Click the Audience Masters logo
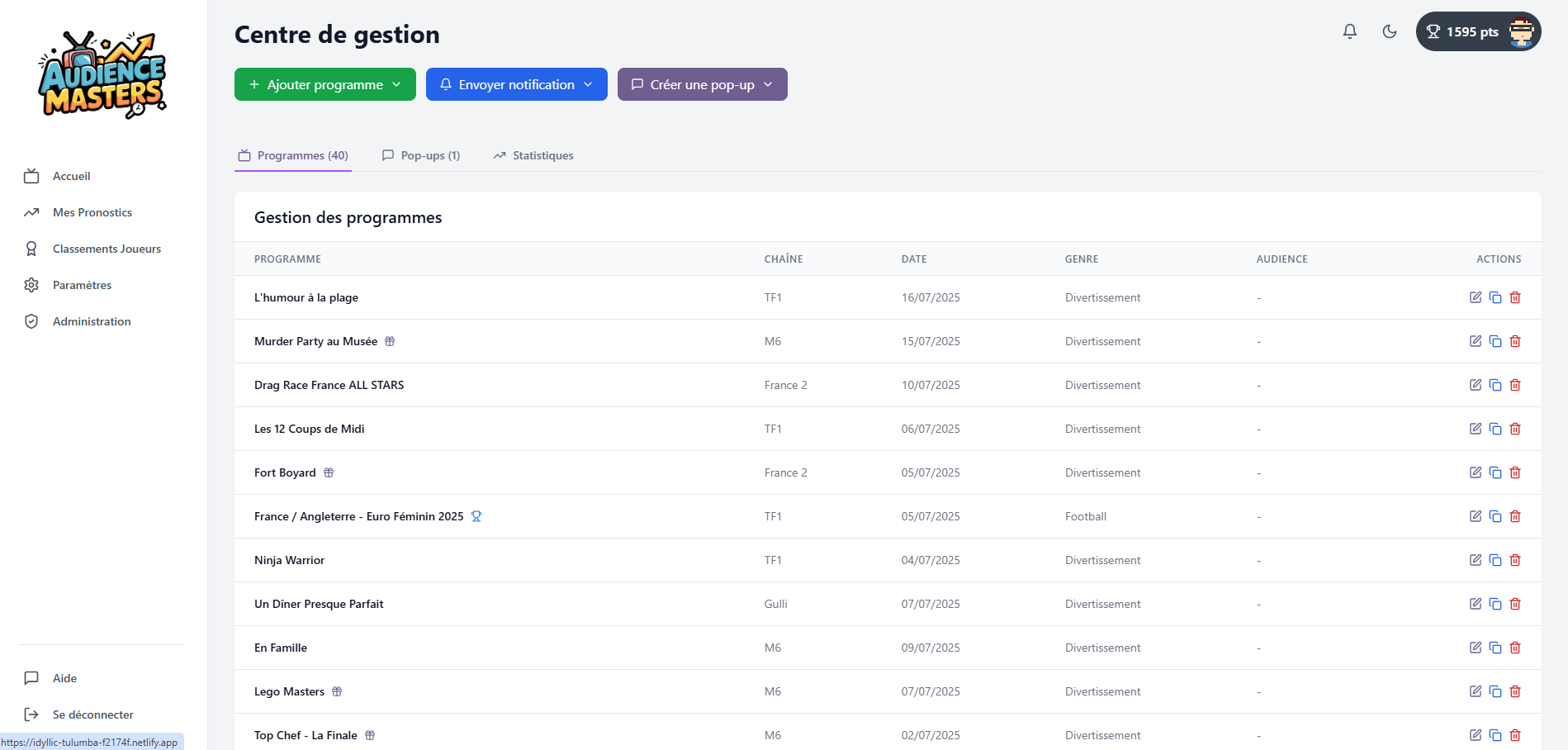The image size is (1568, 750). click(102, 74)
